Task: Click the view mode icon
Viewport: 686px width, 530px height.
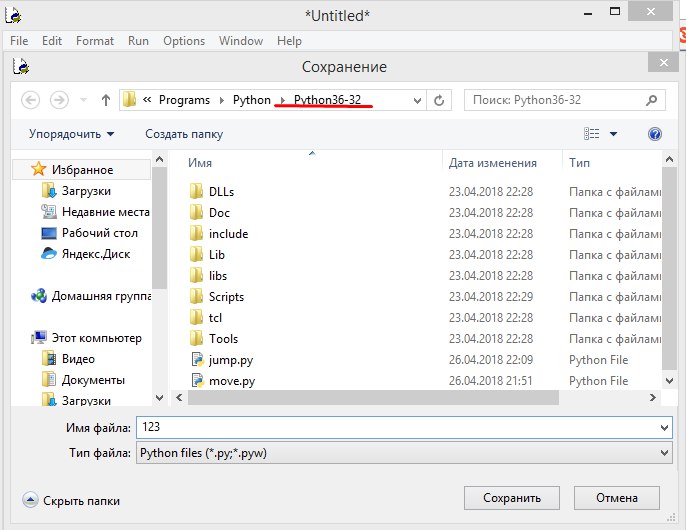Action: [x=592, y=133]
